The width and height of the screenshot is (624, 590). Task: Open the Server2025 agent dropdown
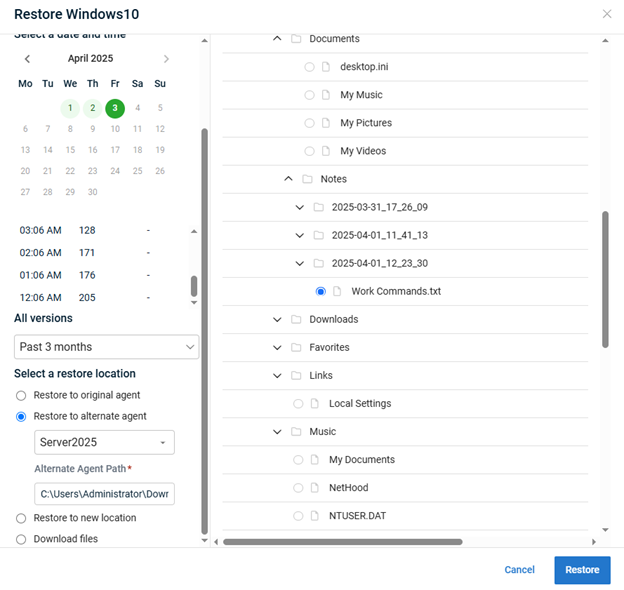pyautogui.click(x=104, y=442)
